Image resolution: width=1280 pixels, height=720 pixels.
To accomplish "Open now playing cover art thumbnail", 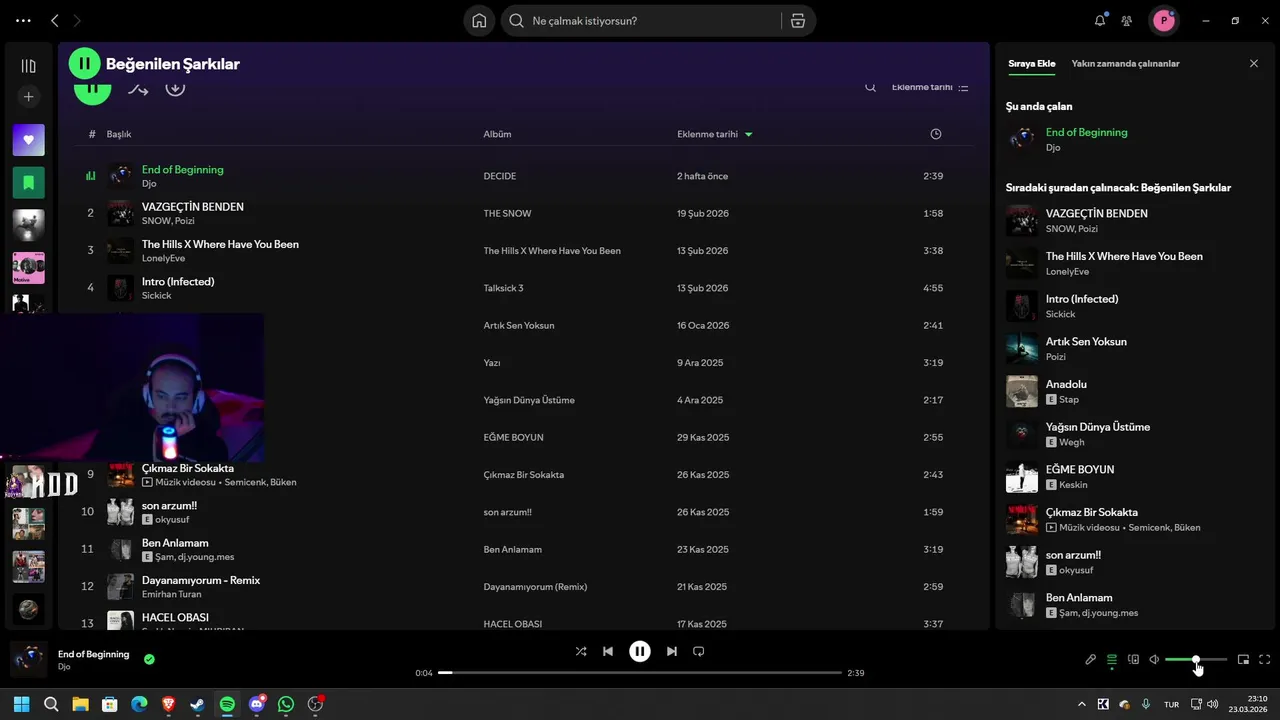I will (29, 660).
